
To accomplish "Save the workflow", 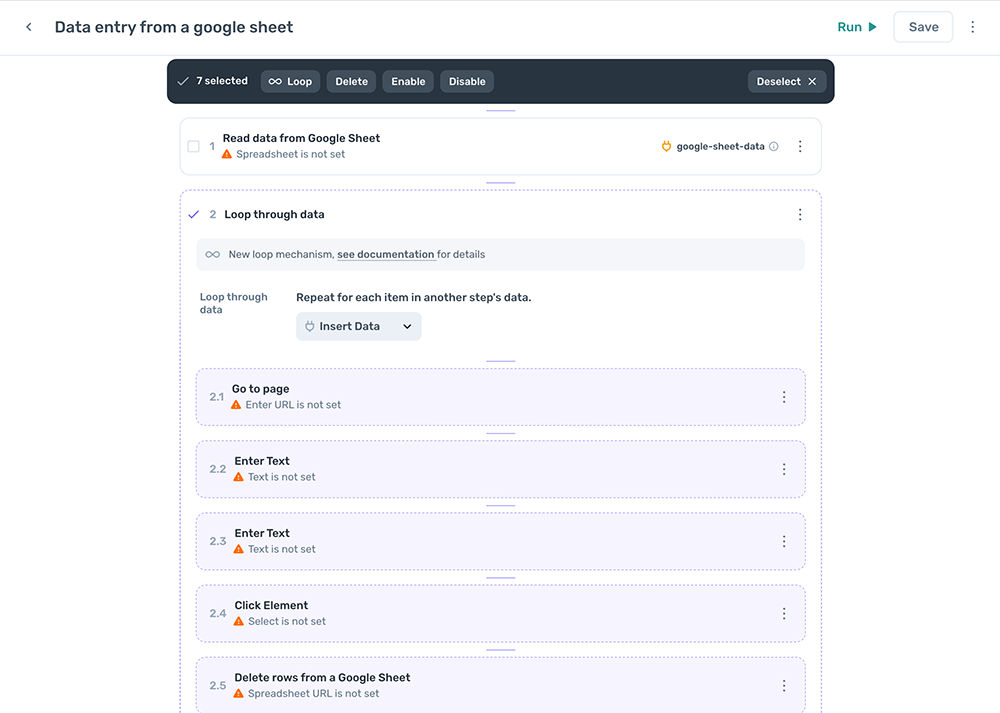I will pos(922,27).
